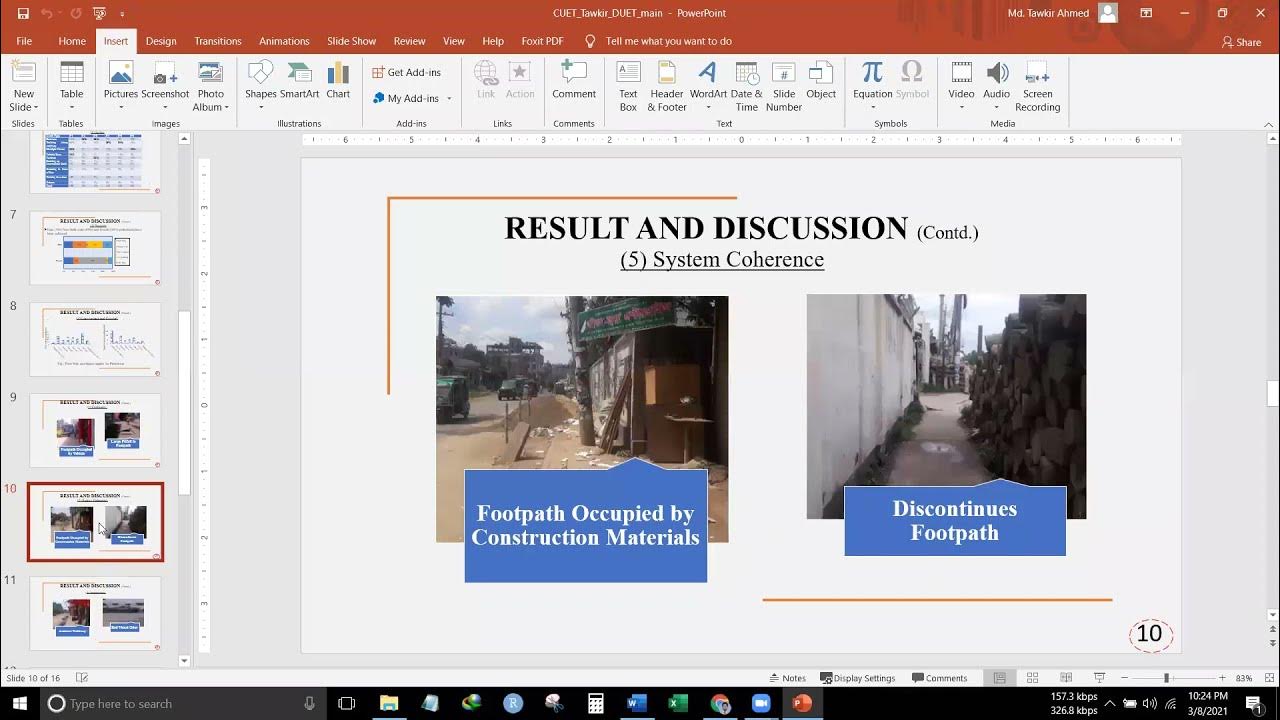Click the Share button
1280x720 pixels.
click(1241, 42)
